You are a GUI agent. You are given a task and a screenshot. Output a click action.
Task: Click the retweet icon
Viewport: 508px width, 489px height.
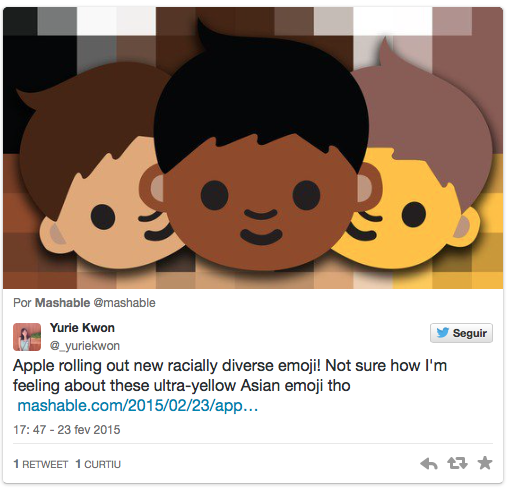(x=457, y=463)
